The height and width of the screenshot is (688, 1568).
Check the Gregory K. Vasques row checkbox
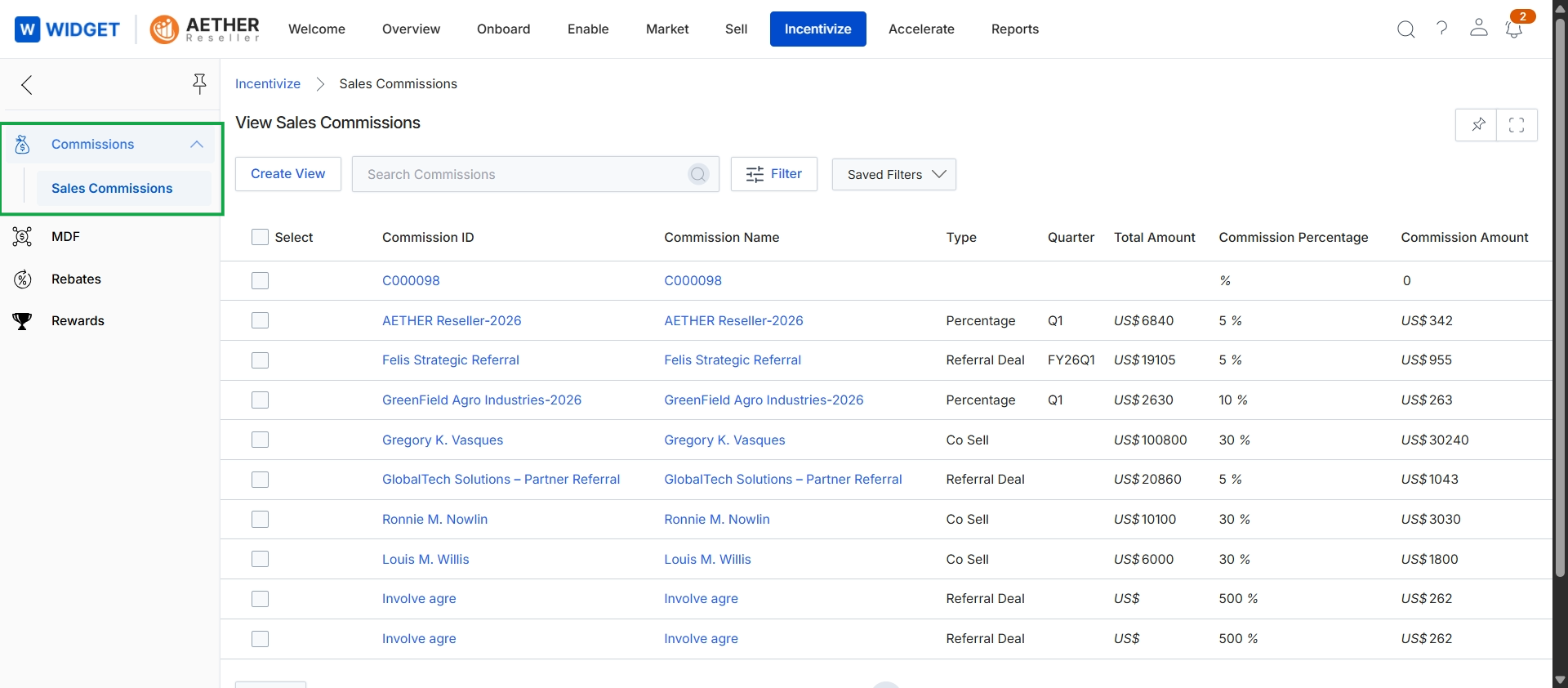pos(260,440)
